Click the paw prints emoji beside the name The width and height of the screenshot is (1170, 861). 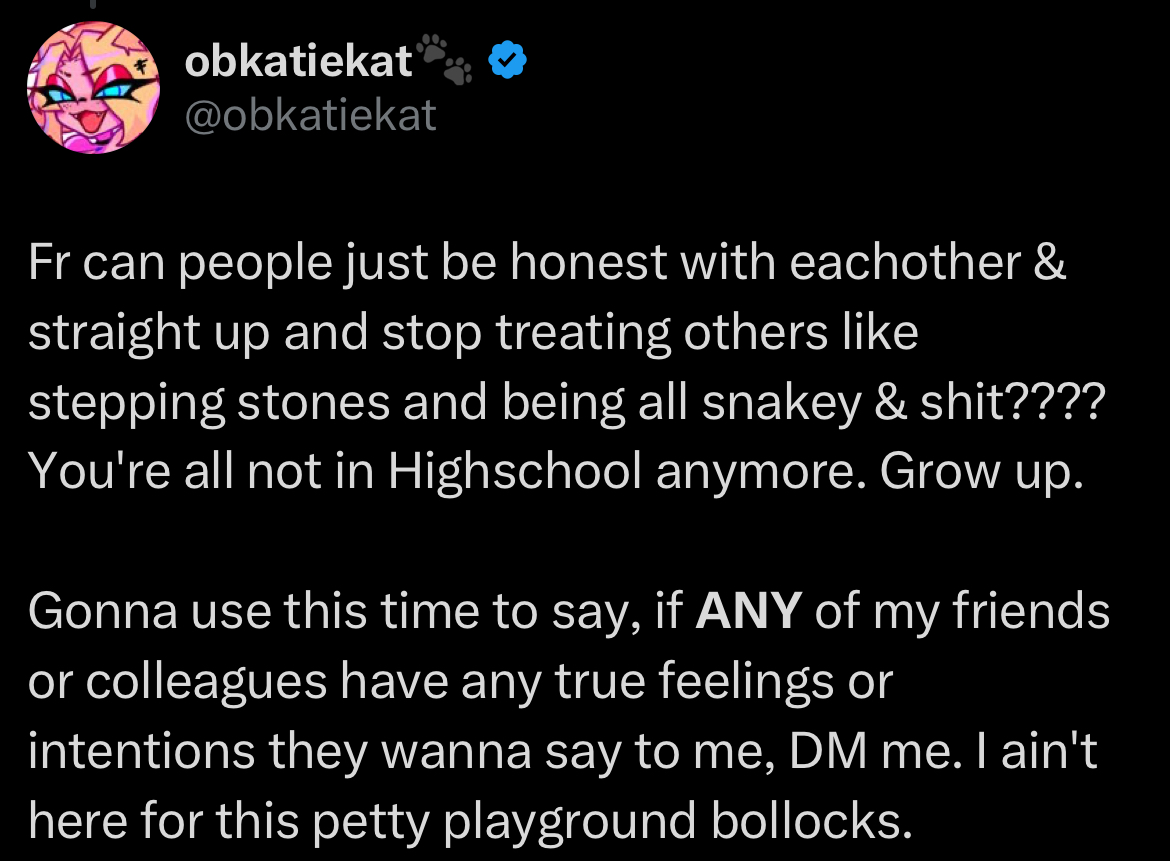(x=444, y=59)
